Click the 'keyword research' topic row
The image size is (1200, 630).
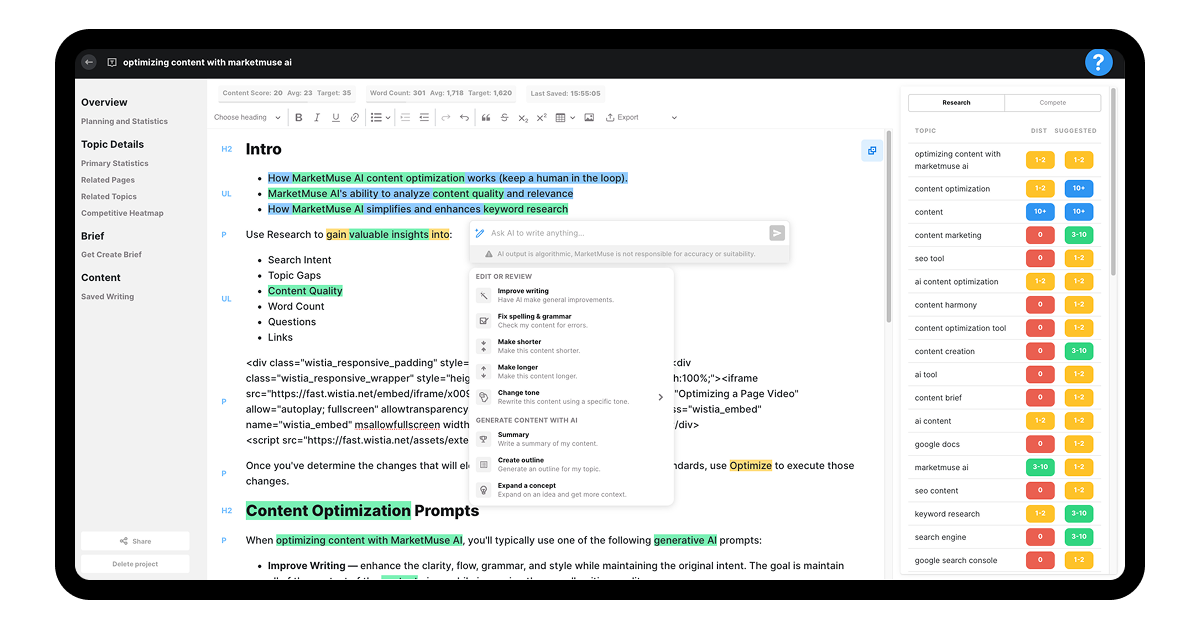(1004, 514)
